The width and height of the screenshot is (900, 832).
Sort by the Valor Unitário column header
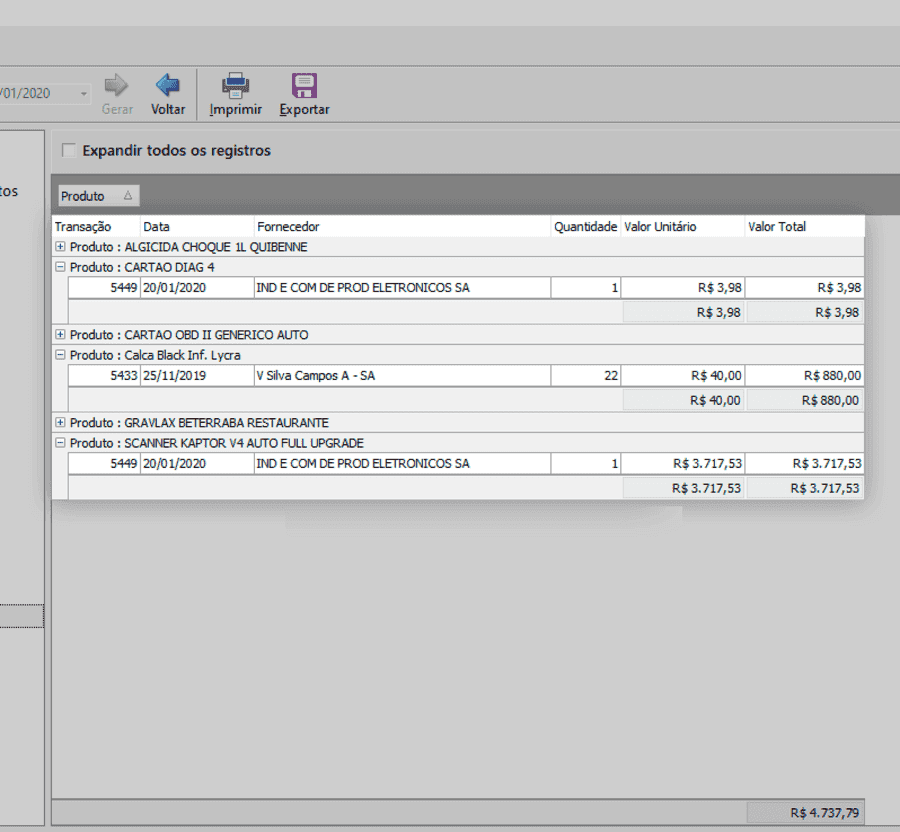pyautogui.click(x=683, y=227)
